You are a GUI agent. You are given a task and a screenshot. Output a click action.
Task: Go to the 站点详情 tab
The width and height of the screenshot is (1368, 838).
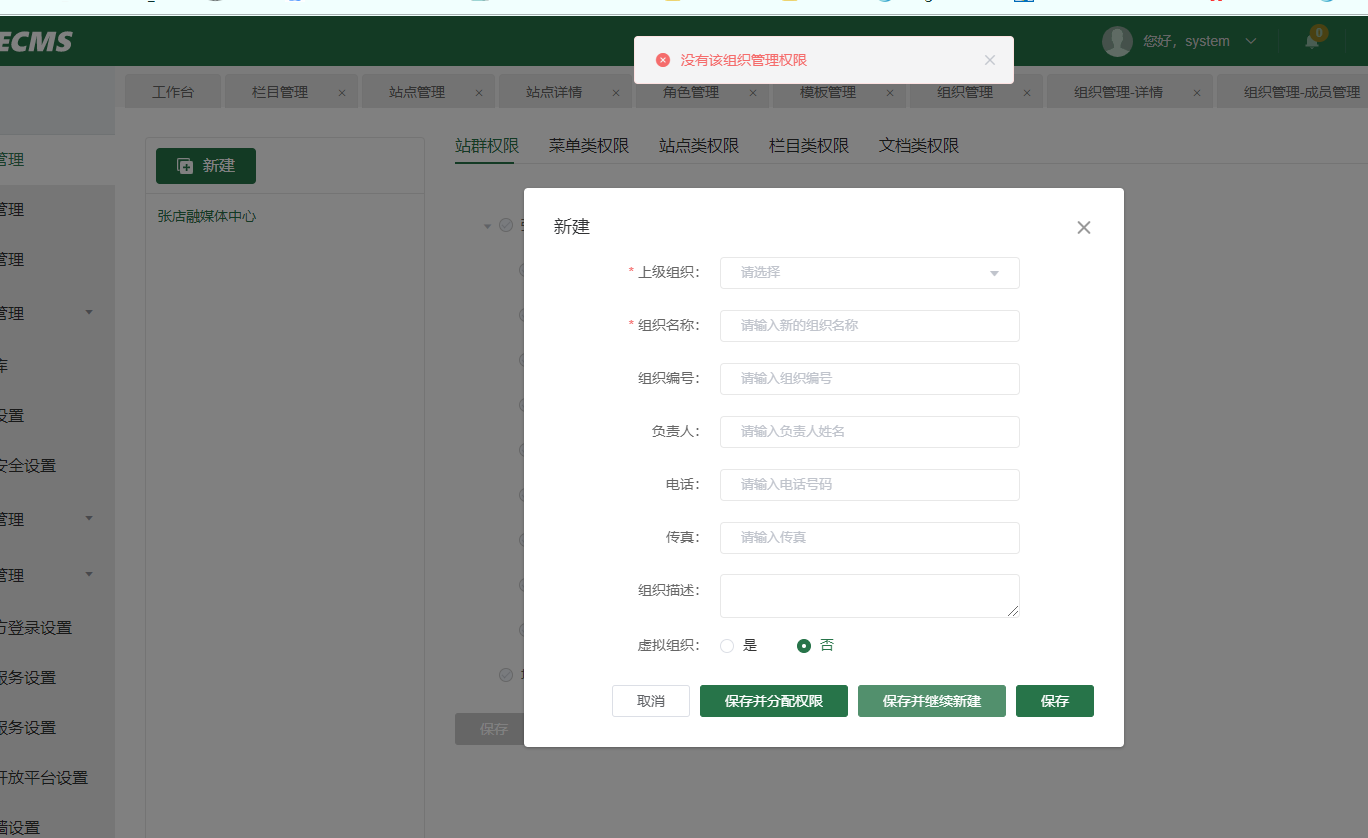[x=554, y=92]
